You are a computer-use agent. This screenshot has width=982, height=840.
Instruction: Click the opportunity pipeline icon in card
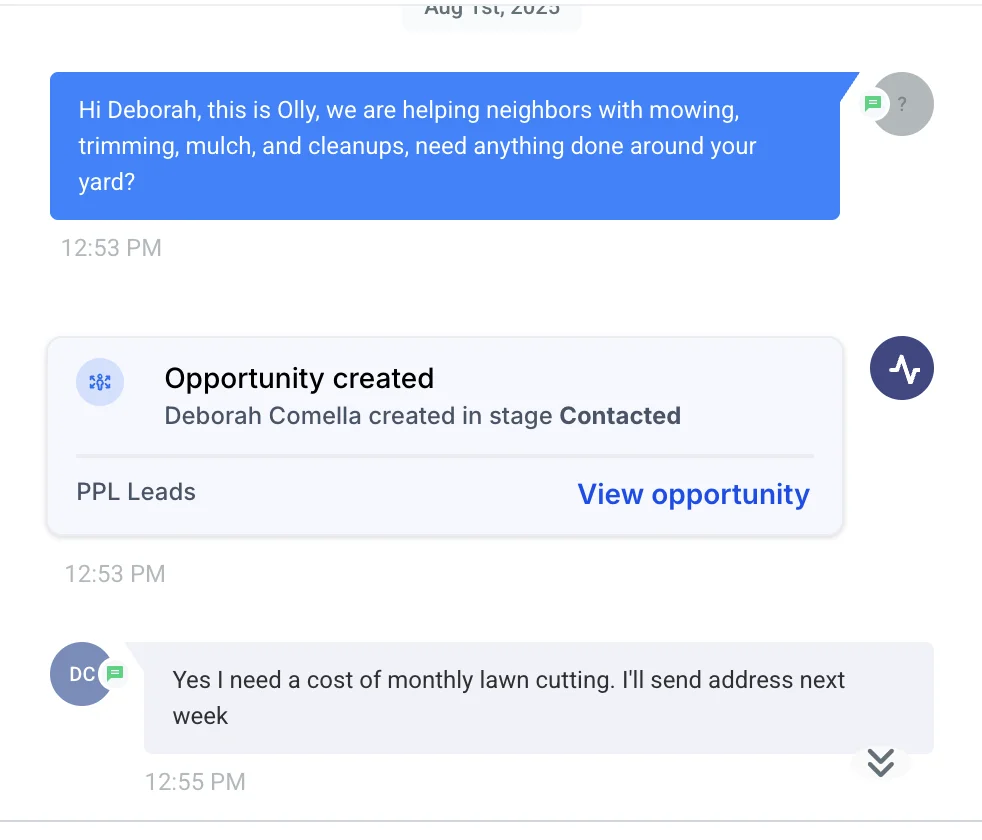coord(100,382)
